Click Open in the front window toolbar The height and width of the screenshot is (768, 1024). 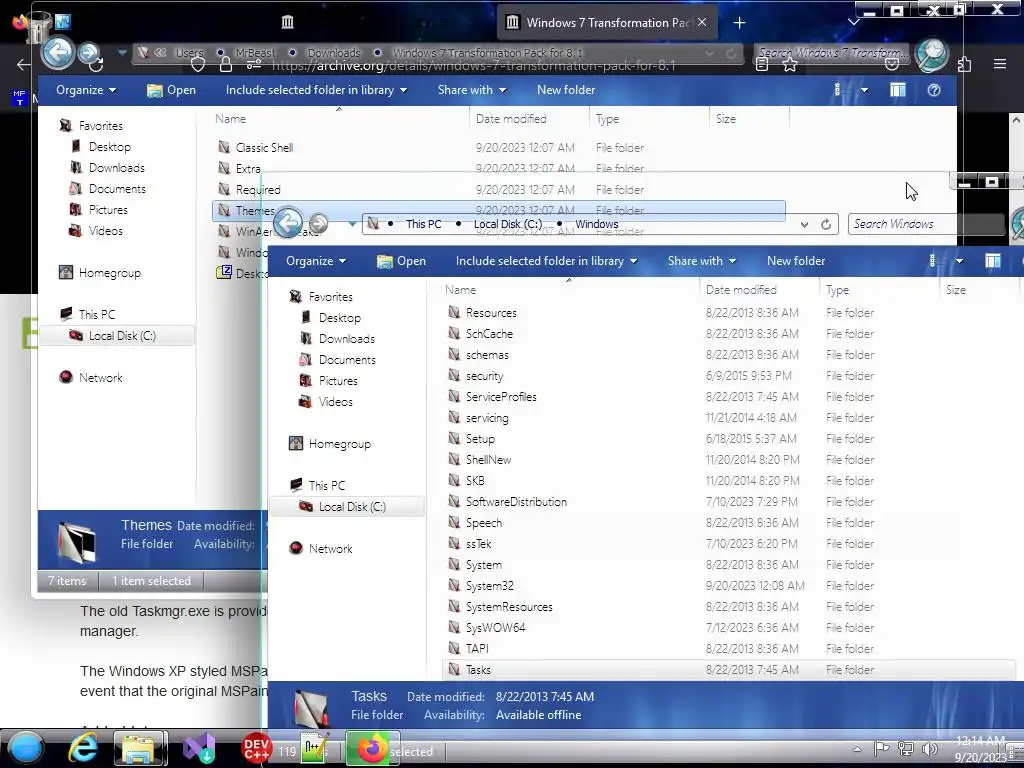pos(402,261)
